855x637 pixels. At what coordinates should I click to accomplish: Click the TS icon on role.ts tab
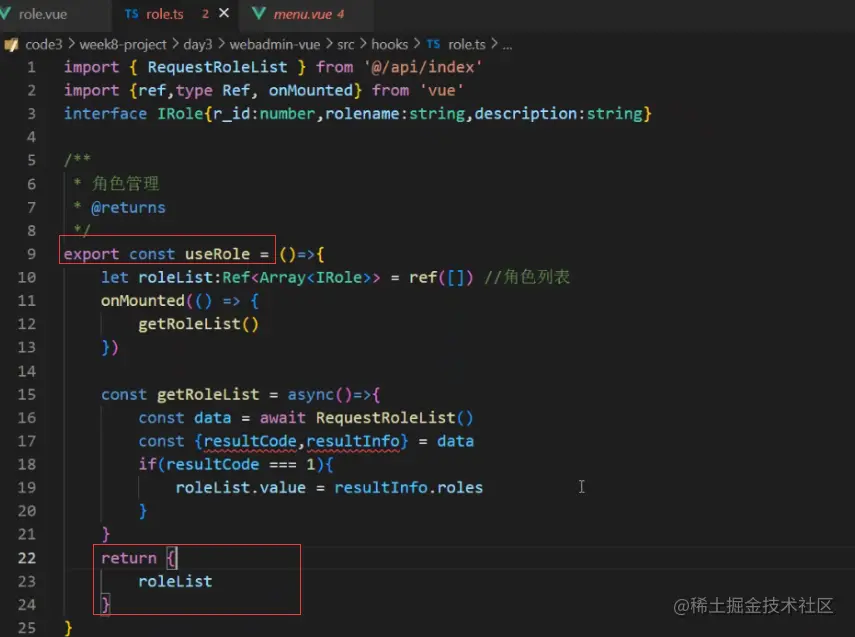coord(131,14)
